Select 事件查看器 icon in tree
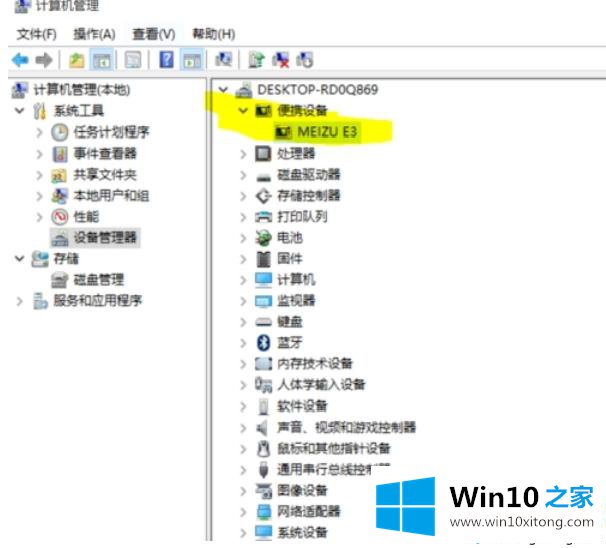This screenshot has height=548, width=606. click(60, 154)
